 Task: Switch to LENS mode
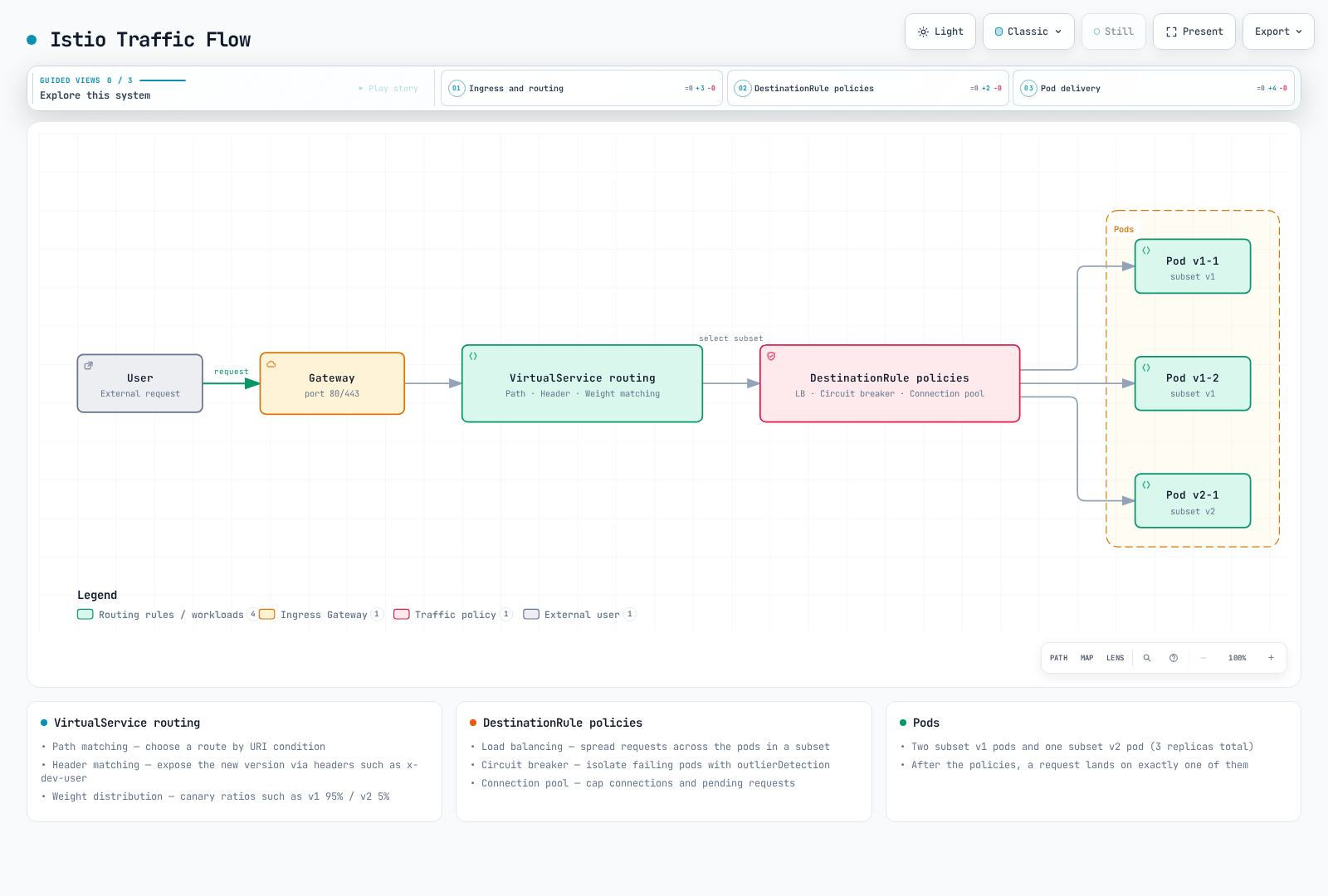(x=1116, y=658)
